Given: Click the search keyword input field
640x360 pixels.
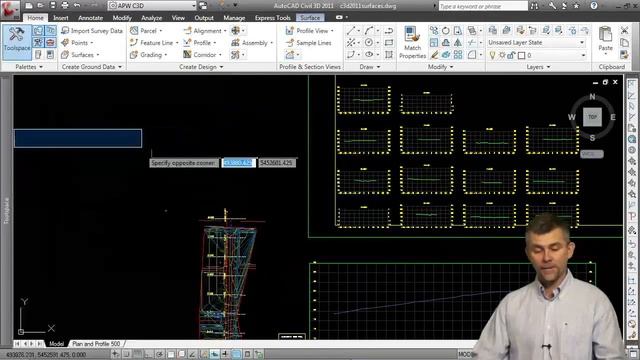Looking at the screenshot, I should pos(483,6).
